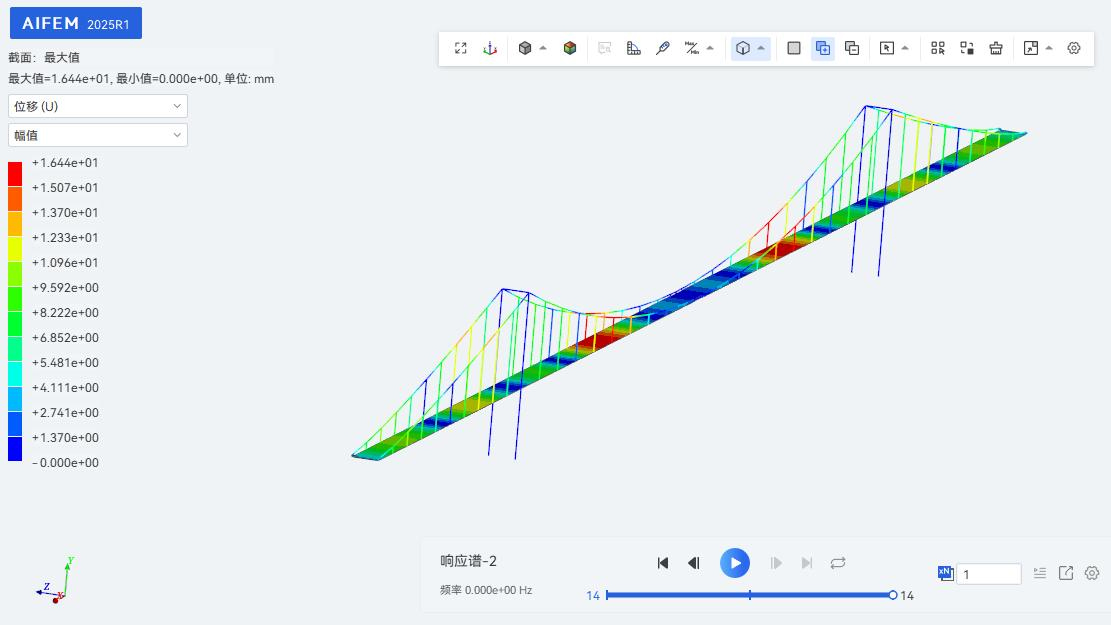Viewport: 1111px width, 625px height.
Task: Click the invert selection icon
Action: click(x=967, y=48)
